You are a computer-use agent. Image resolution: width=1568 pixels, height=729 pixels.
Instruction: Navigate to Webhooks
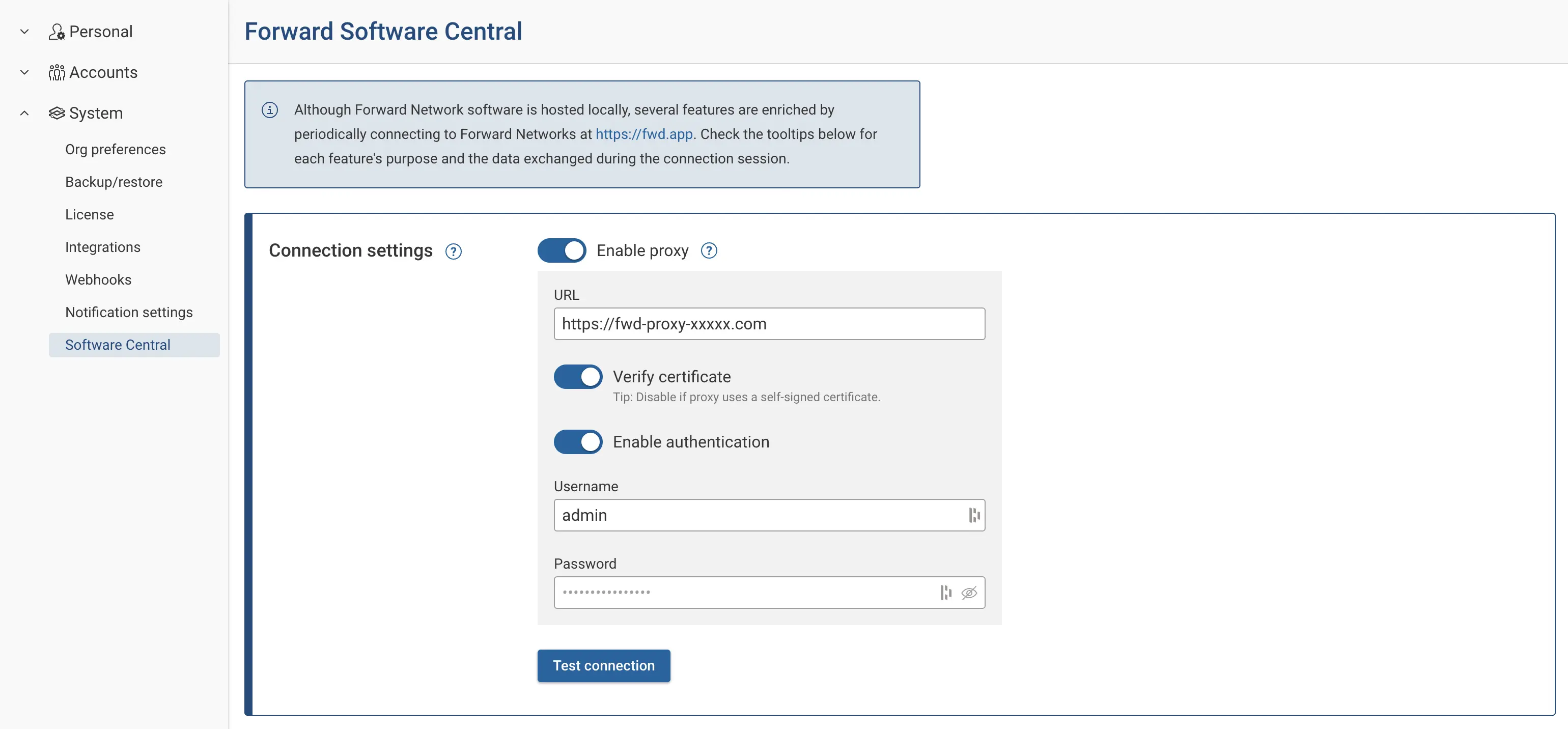click(98, 280)
